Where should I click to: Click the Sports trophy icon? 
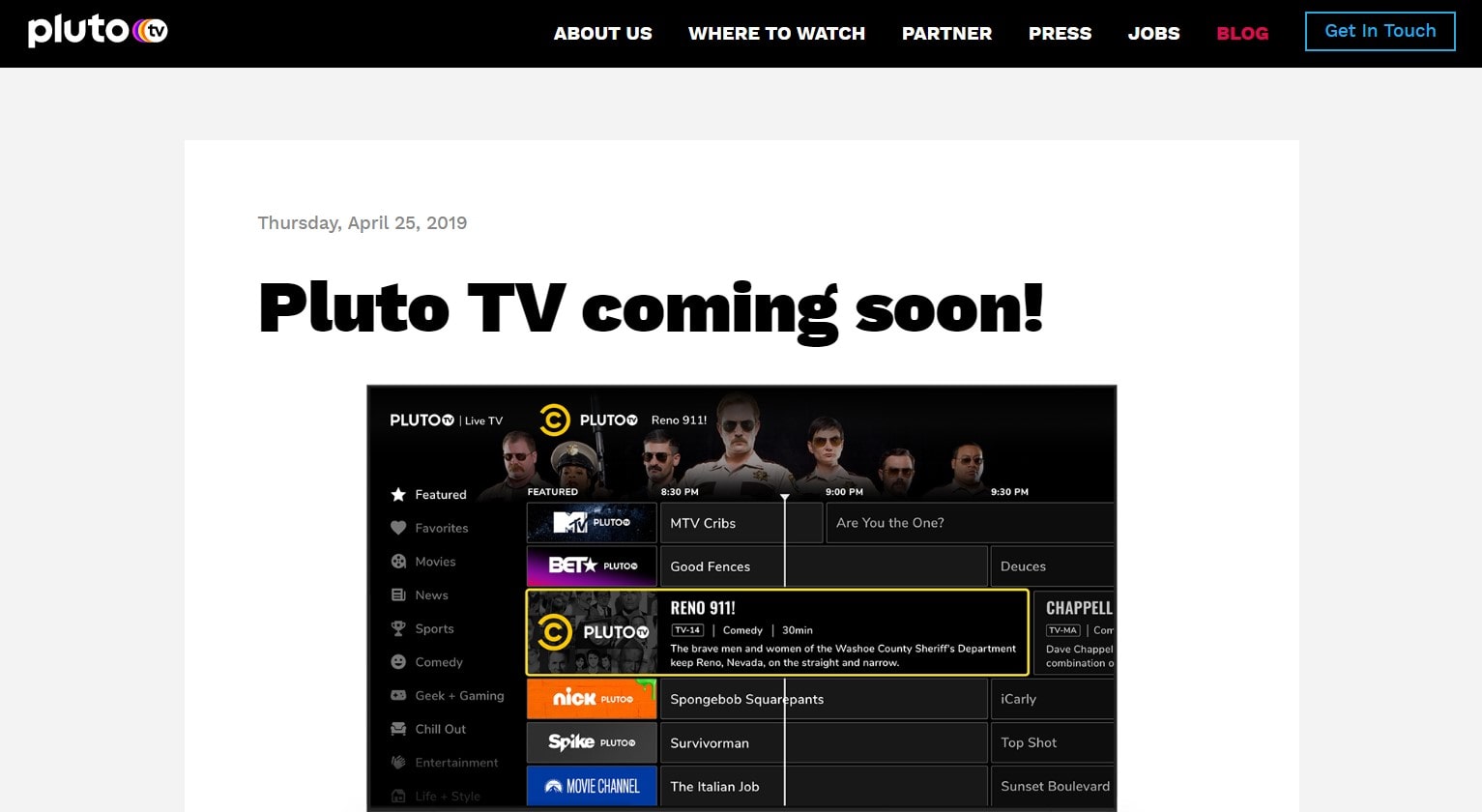[398, 628]
